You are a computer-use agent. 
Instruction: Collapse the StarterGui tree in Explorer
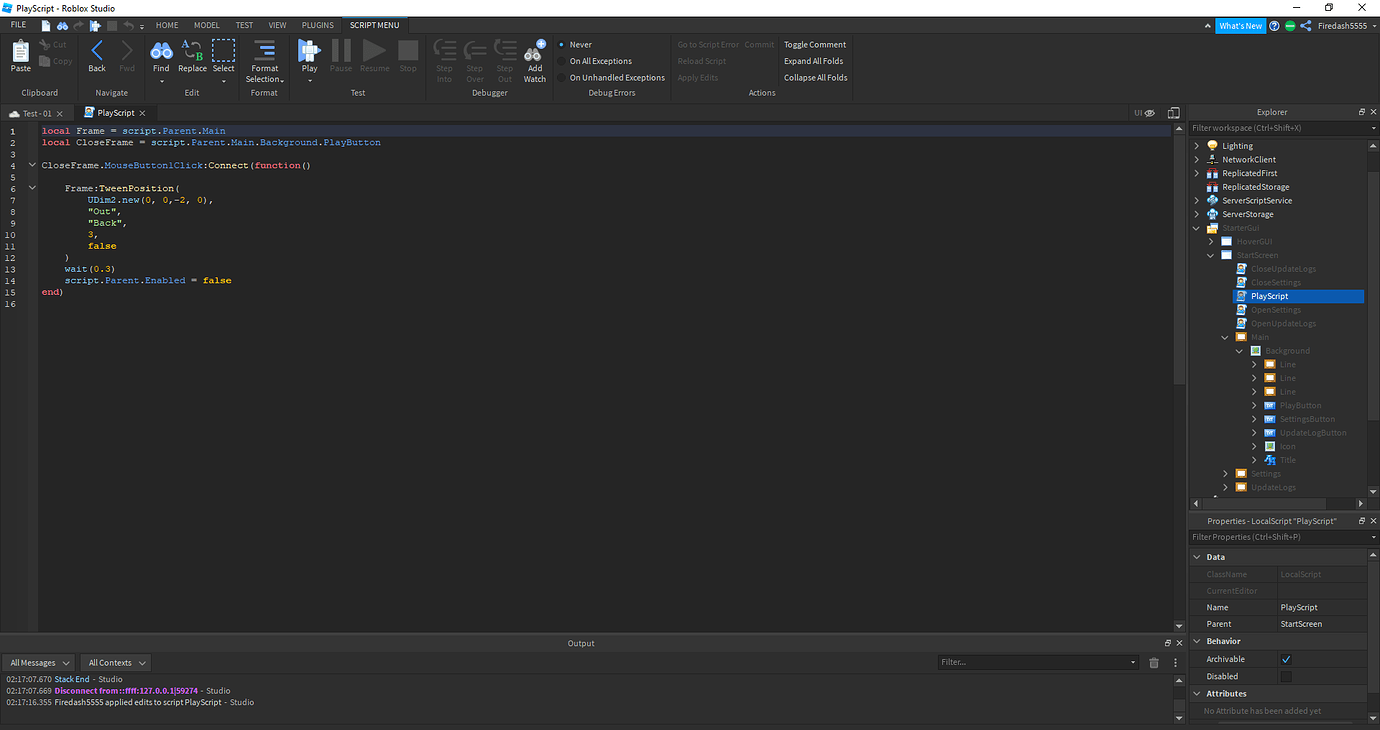coord(1196,227)
